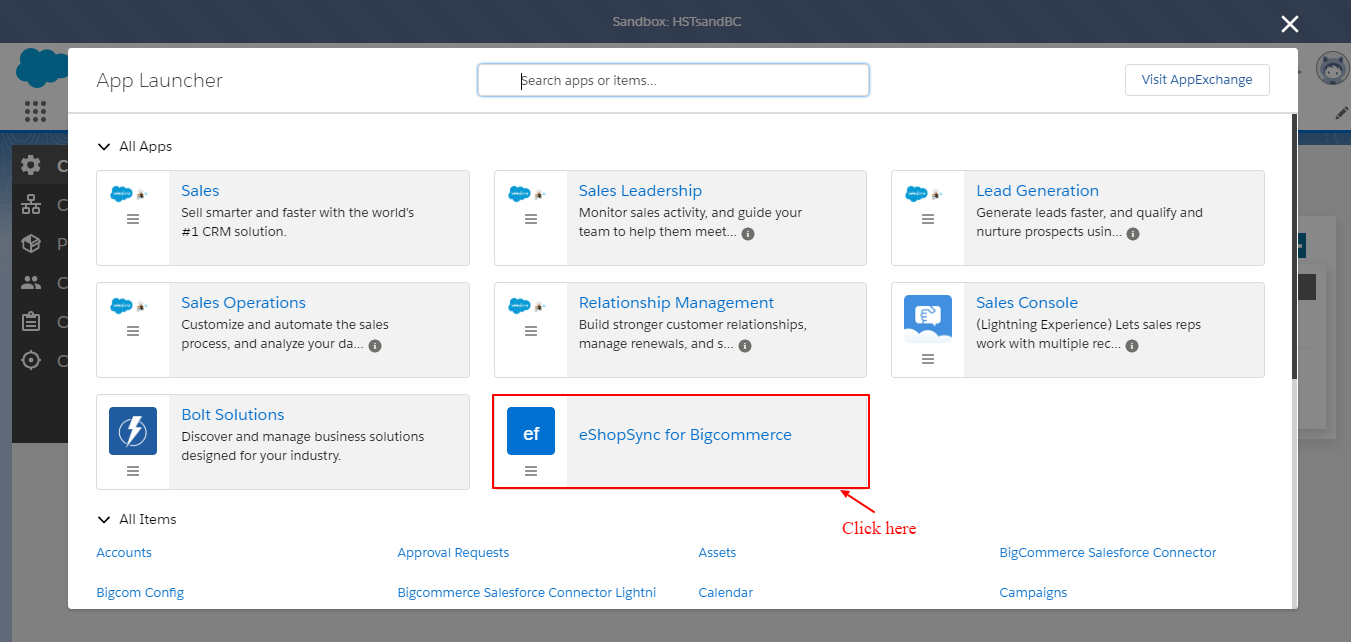Click the info icon on Sales Leadership tile
This screenshot has width=1351, height=642.
[x=748, y=234]
